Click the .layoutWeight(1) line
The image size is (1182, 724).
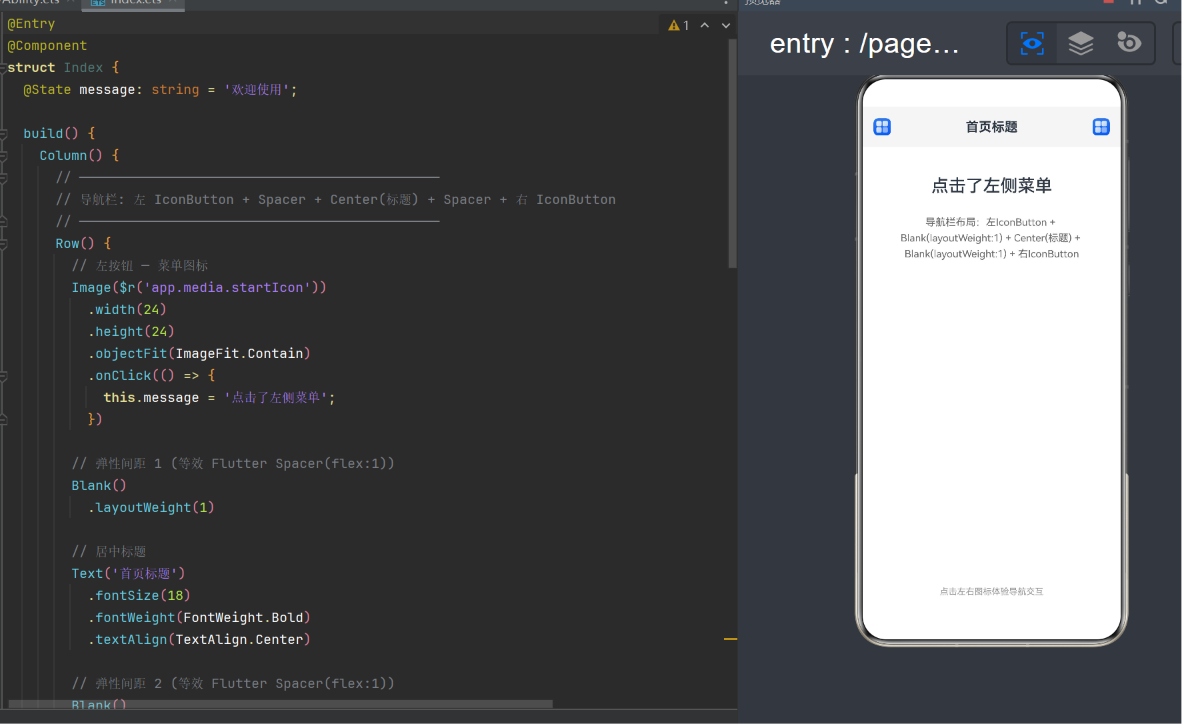point(151,508)
